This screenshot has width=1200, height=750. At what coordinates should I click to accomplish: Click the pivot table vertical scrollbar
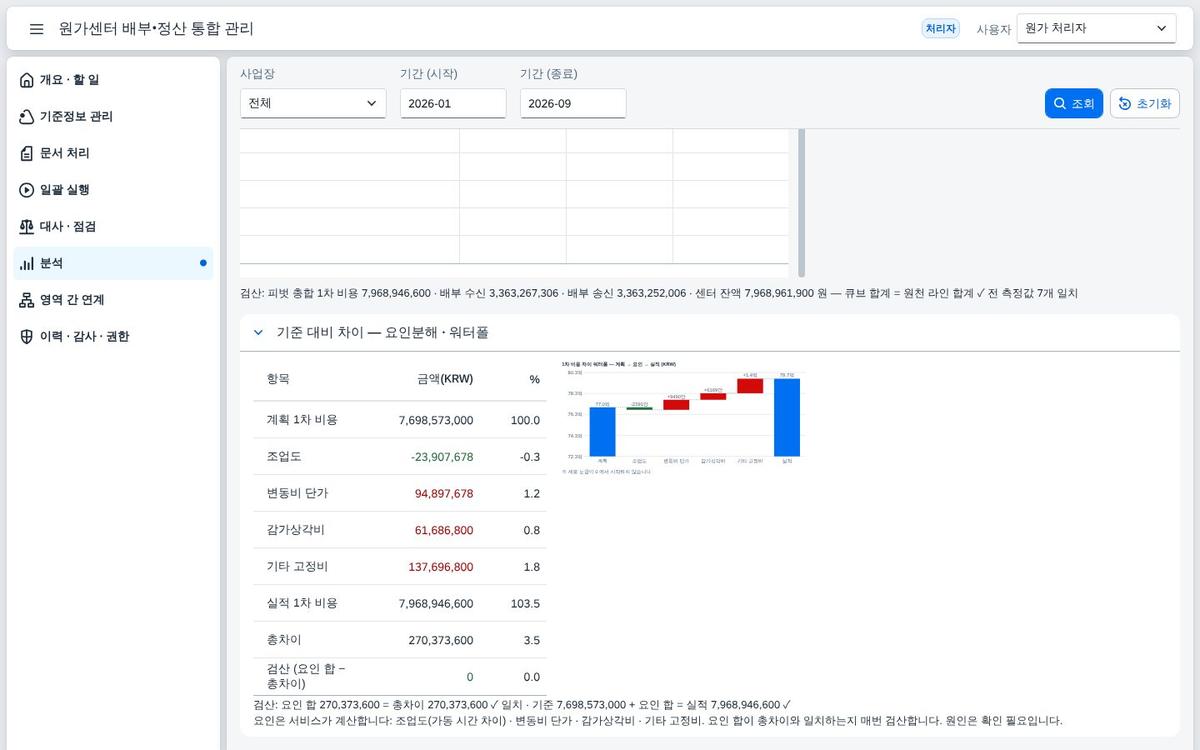coord(802,203)
